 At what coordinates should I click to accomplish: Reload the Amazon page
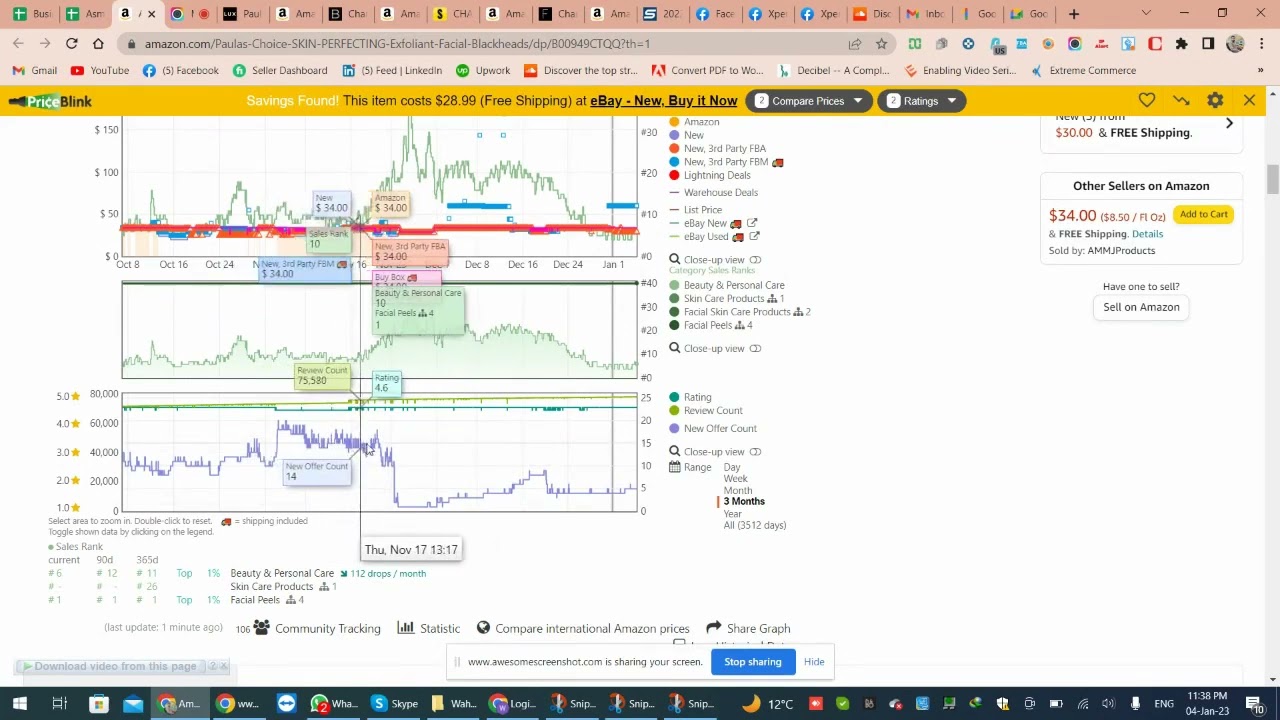point(72,44)
